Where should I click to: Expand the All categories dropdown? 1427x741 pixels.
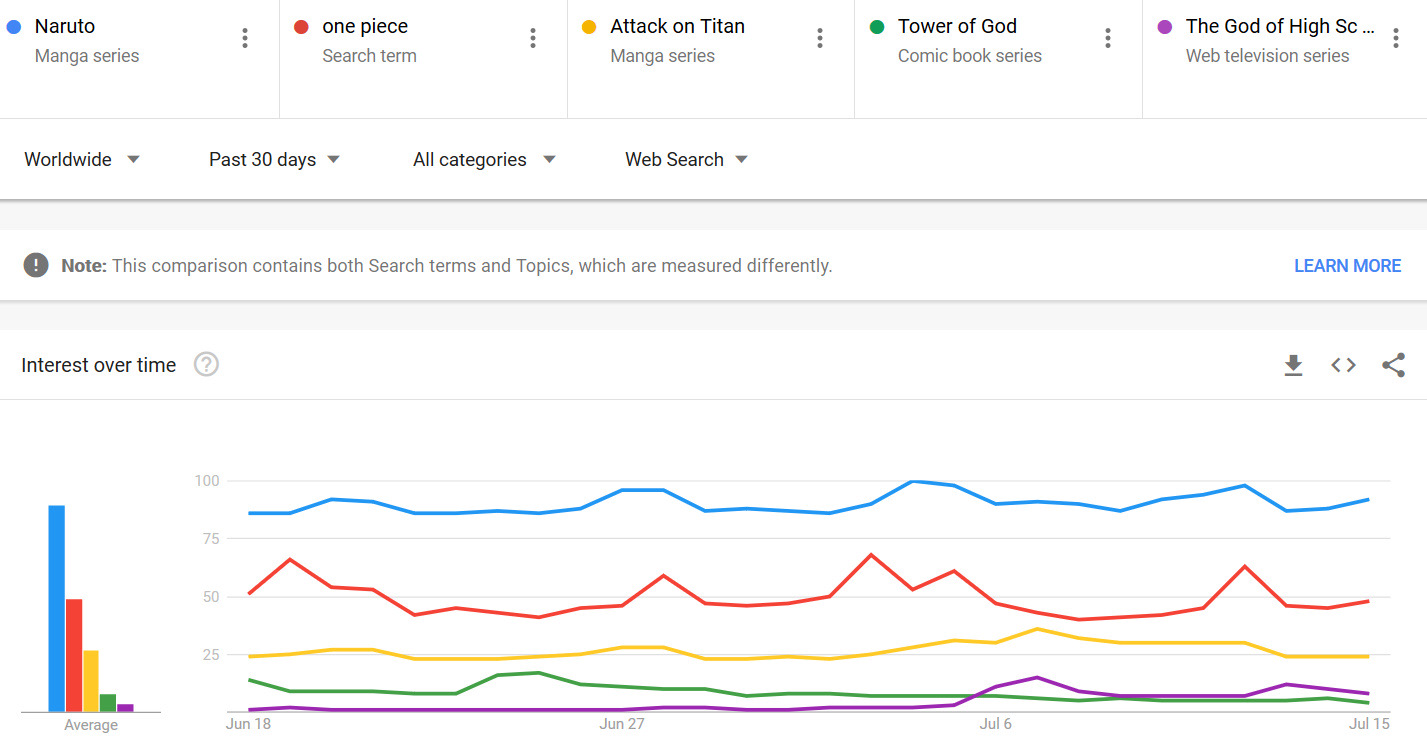[x=484, y=159]
